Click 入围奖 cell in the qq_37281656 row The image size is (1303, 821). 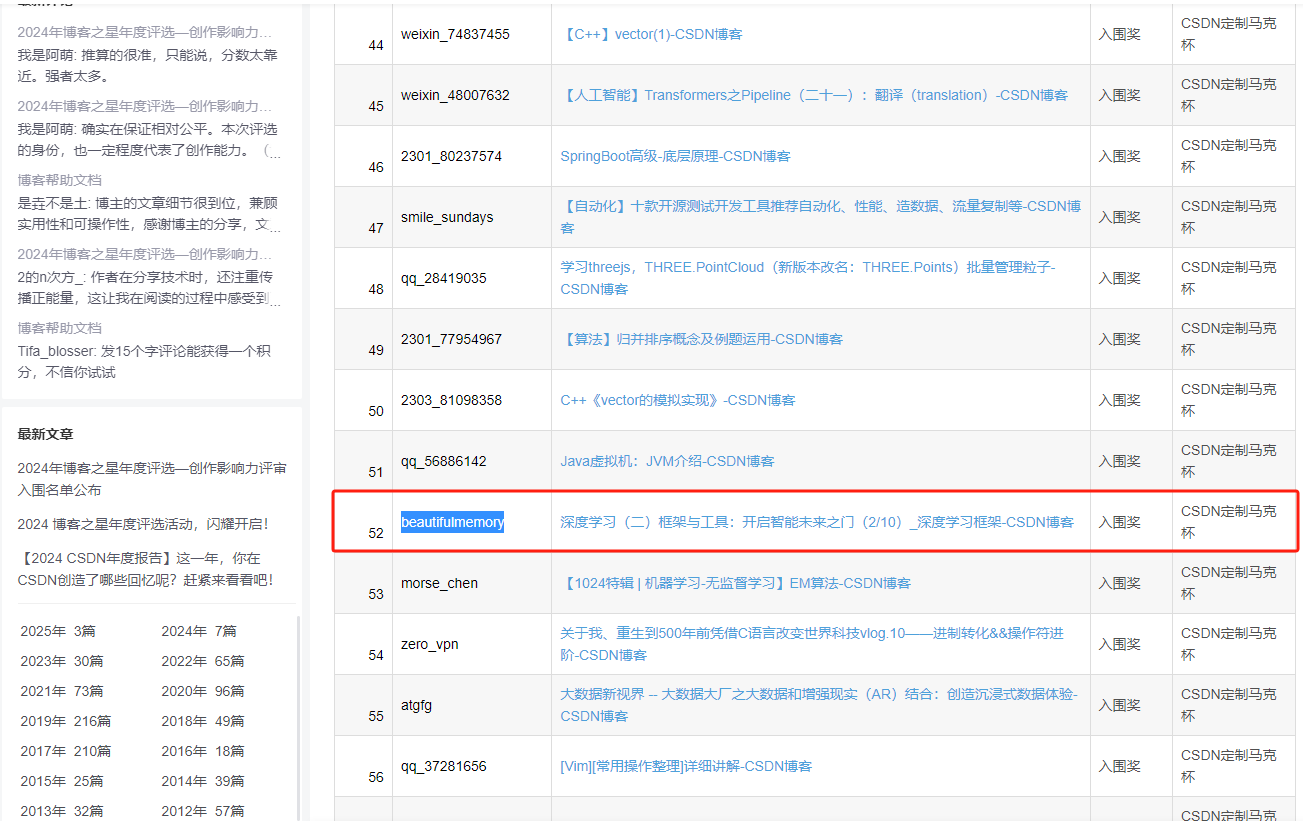[x=1131, y=766]
